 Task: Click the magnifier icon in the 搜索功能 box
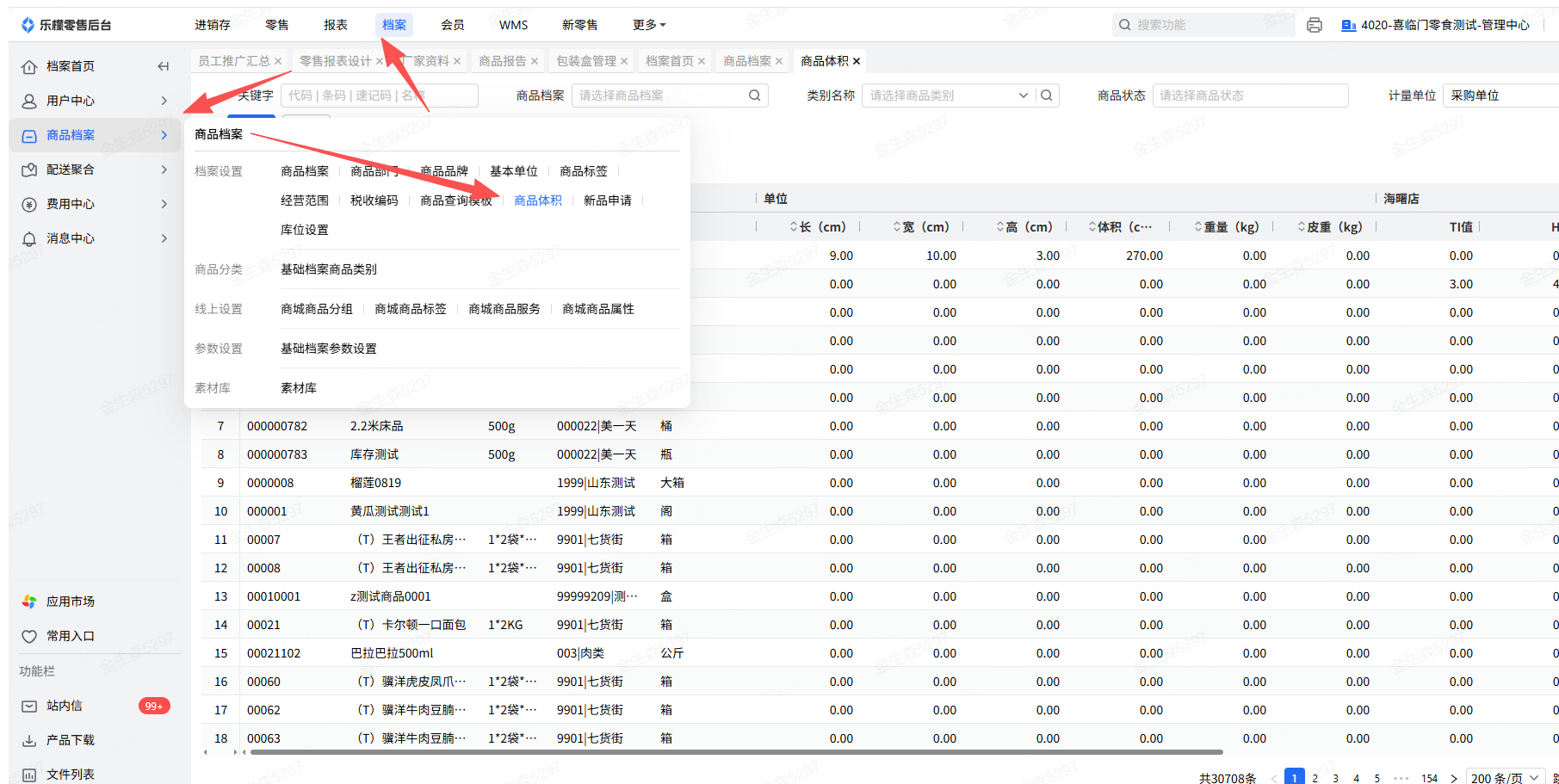click(1124, 25)
